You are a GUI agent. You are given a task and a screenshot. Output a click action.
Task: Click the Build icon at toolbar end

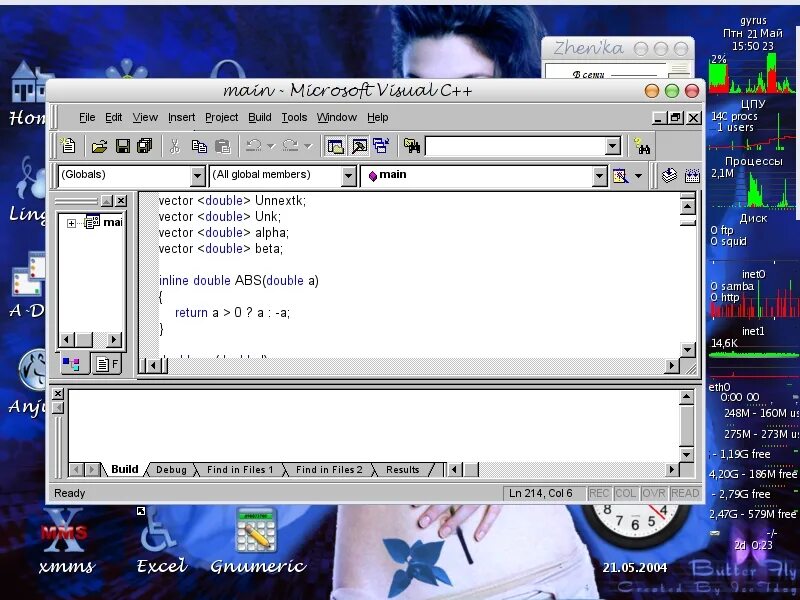[x=692, y=176]
